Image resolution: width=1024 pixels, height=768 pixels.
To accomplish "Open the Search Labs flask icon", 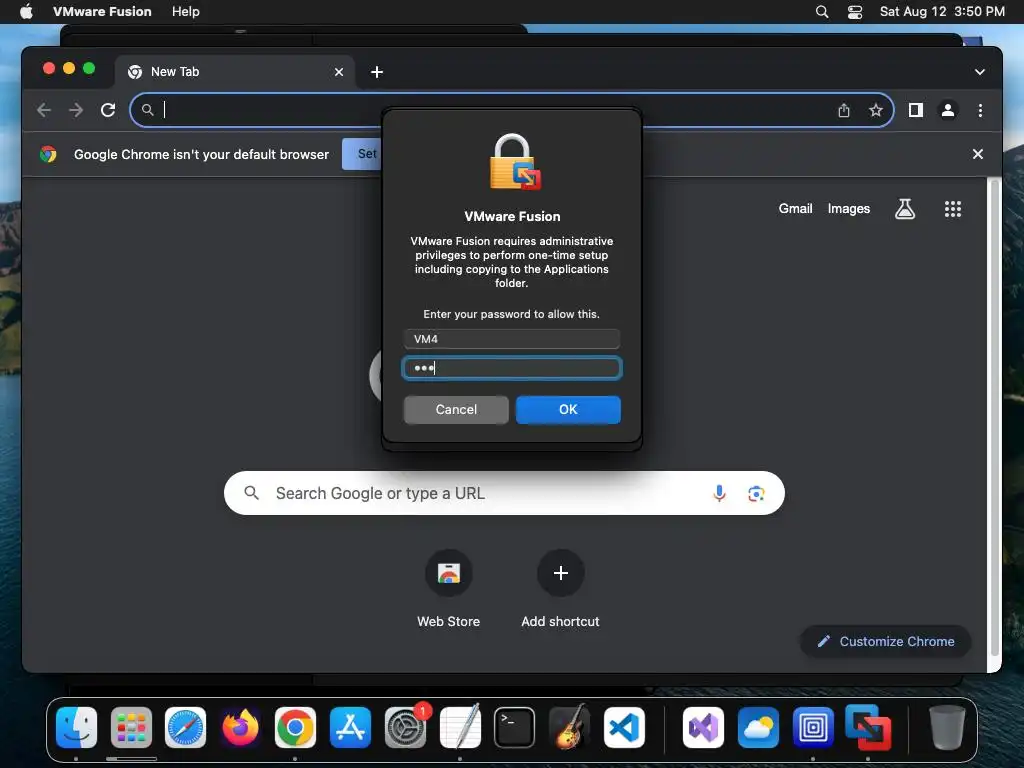I will point(904,209).
